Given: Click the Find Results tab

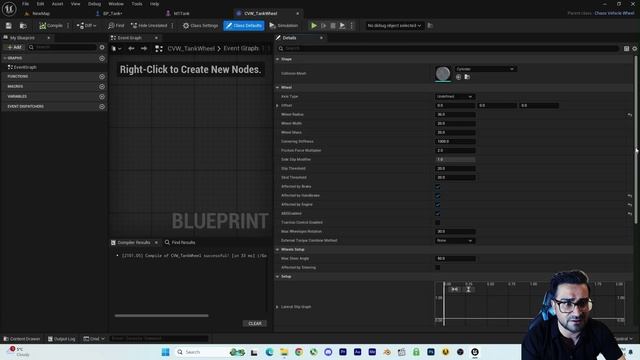Looking at the screenshot, I should point(180,242).
